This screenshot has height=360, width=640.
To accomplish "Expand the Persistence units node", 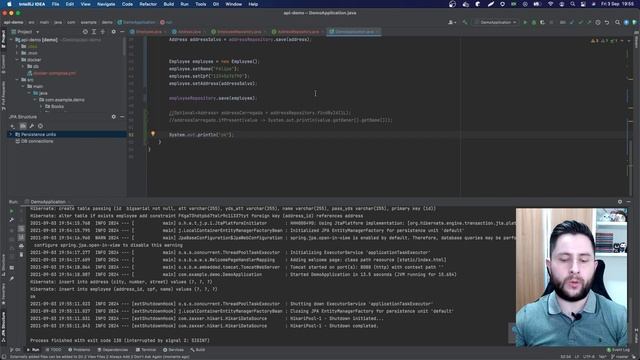I will (11, 134).
